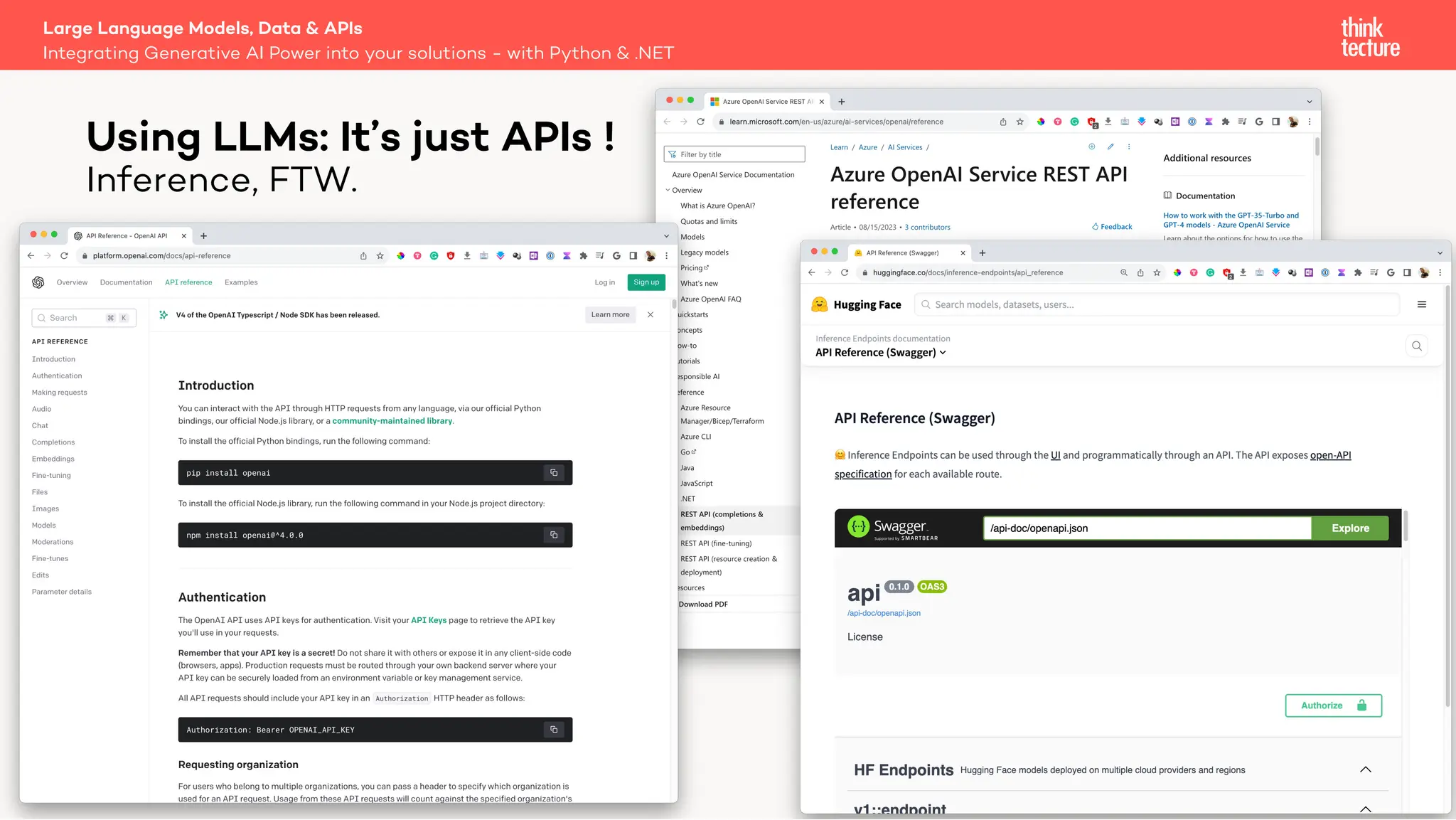Collapse Overview node in Azure docs tree

[x=668, y=190]
